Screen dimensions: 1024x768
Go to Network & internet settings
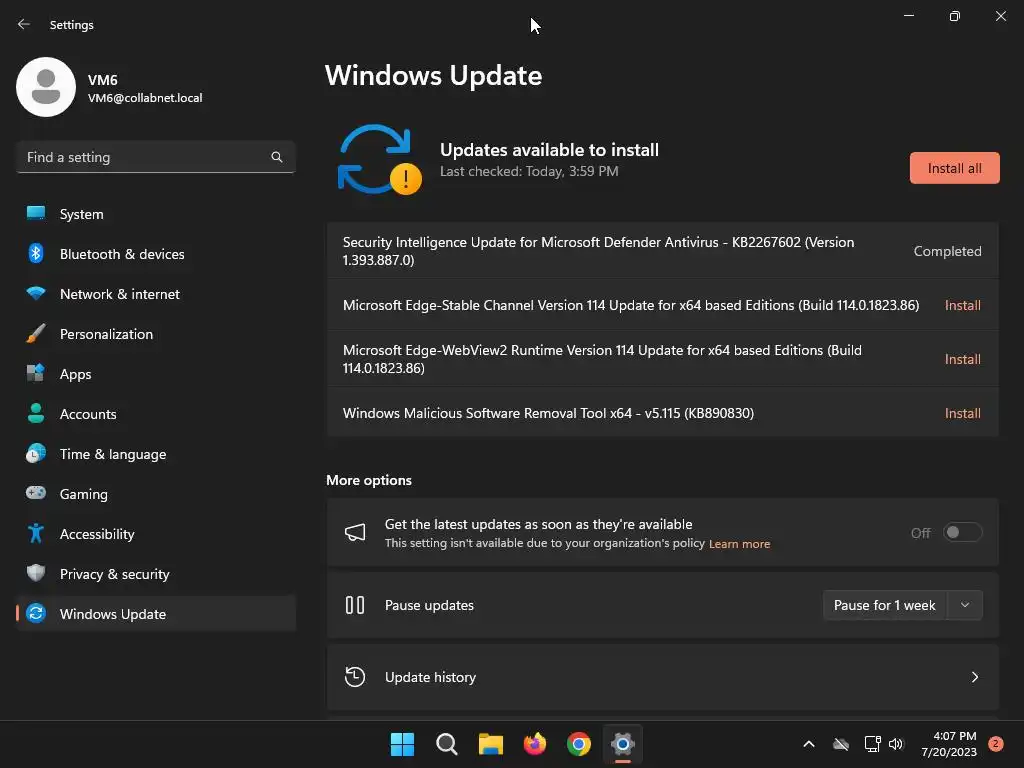pos(155,294)
